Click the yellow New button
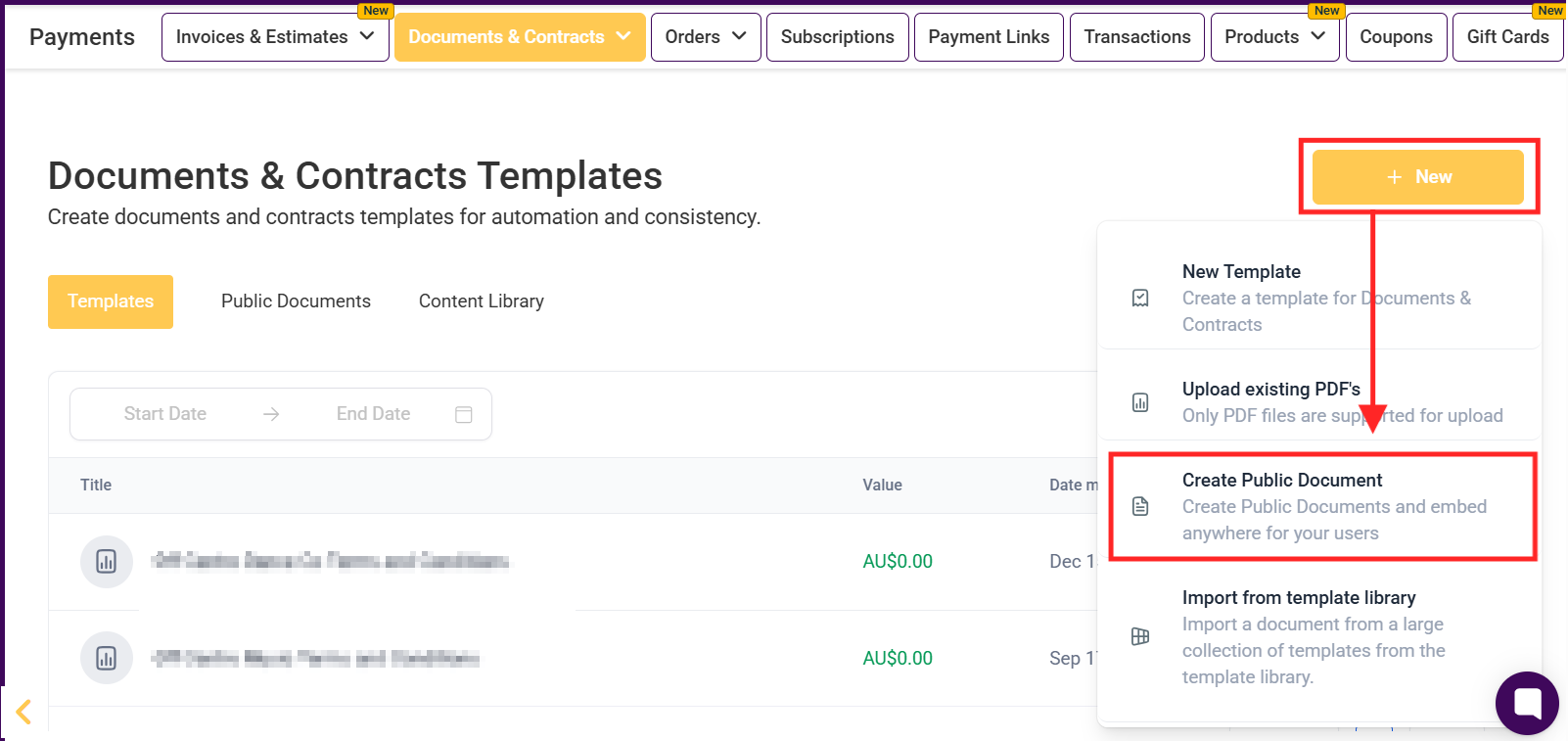Image resolution: width=1568 pixels, height=741 pixels. point(1417,177)
